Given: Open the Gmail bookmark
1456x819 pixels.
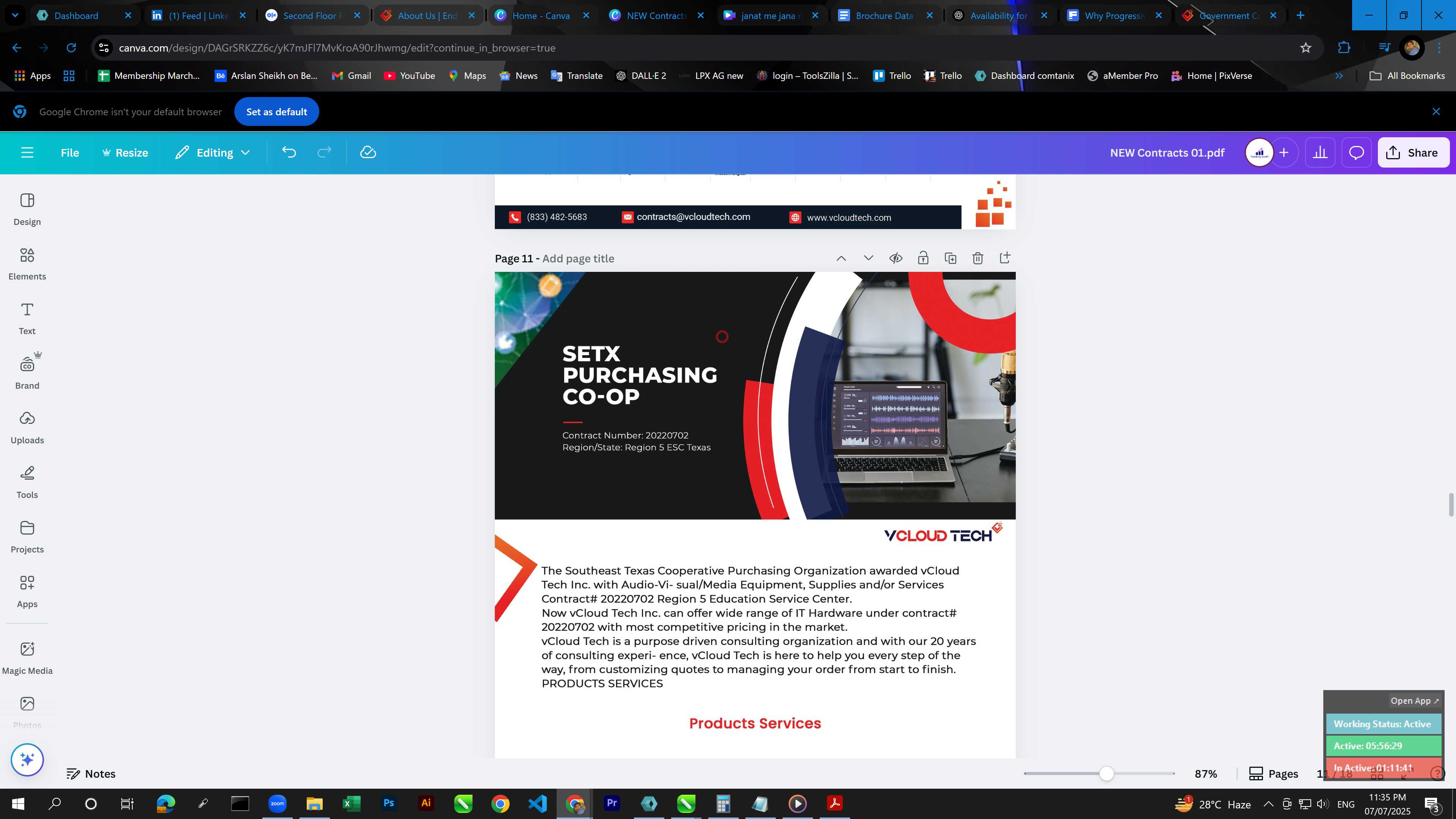Looking at the screenshot, I should click(351, 76).
